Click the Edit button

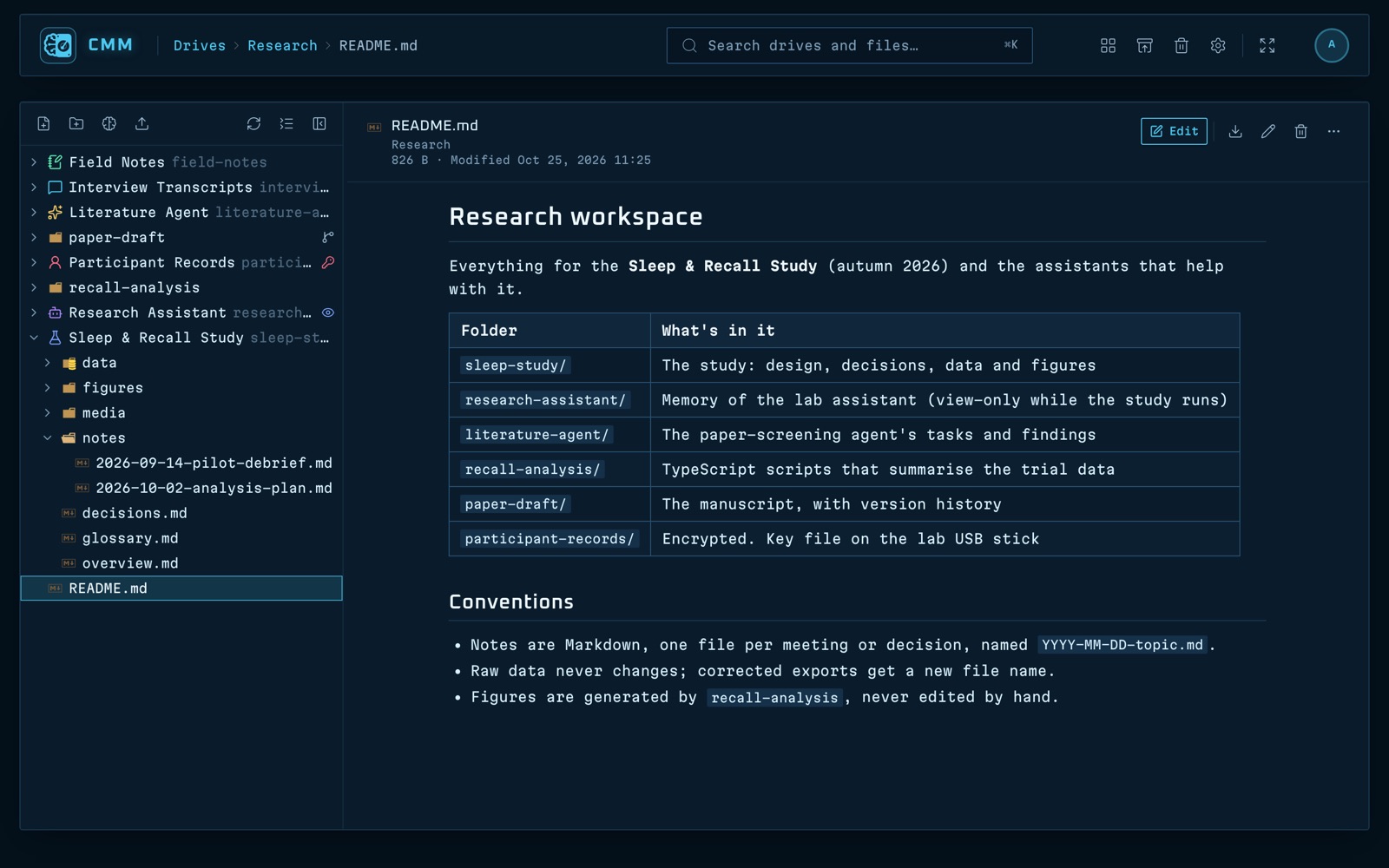coord(1174,131)
